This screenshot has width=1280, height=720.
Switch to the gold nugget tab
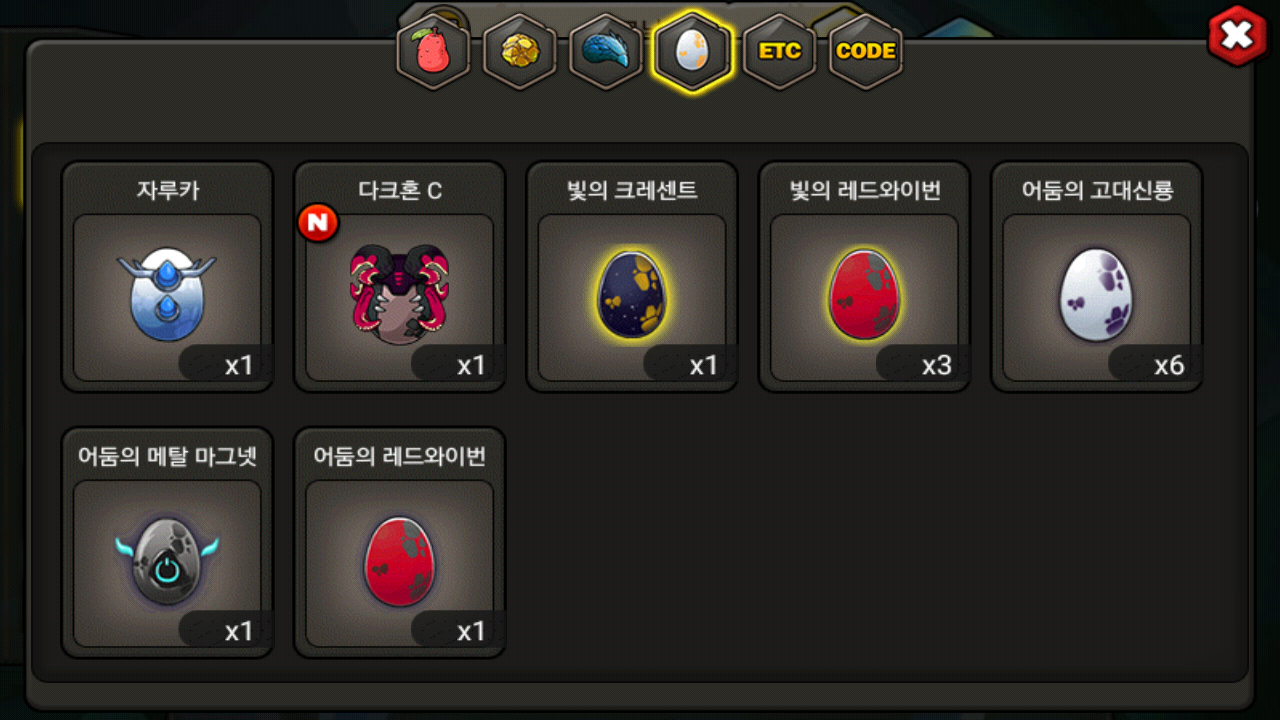point(520,51)
